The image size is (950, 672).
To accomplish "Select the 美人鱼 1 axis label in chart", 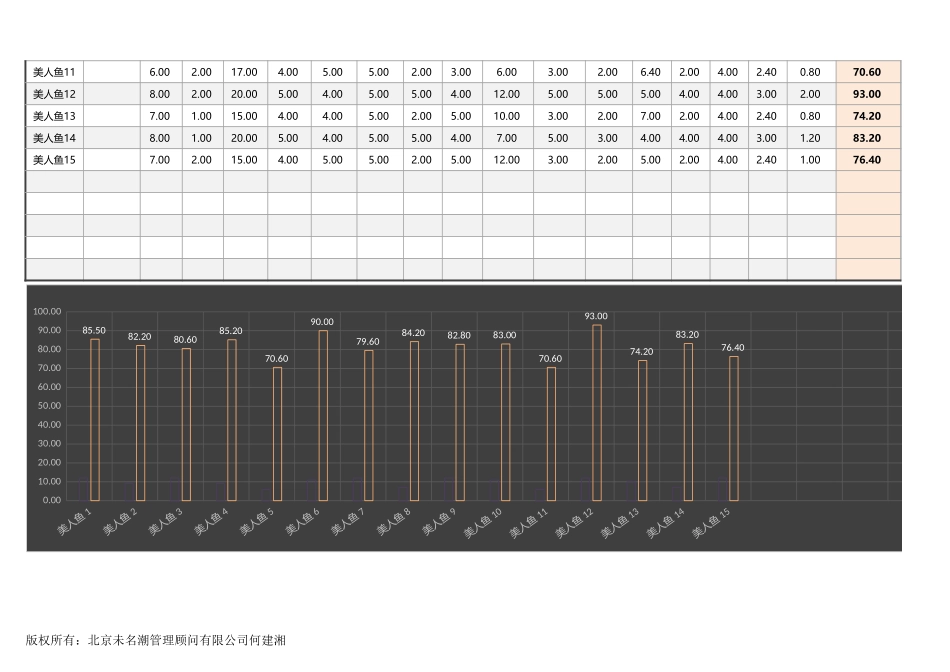I will [x=75, y=522].
